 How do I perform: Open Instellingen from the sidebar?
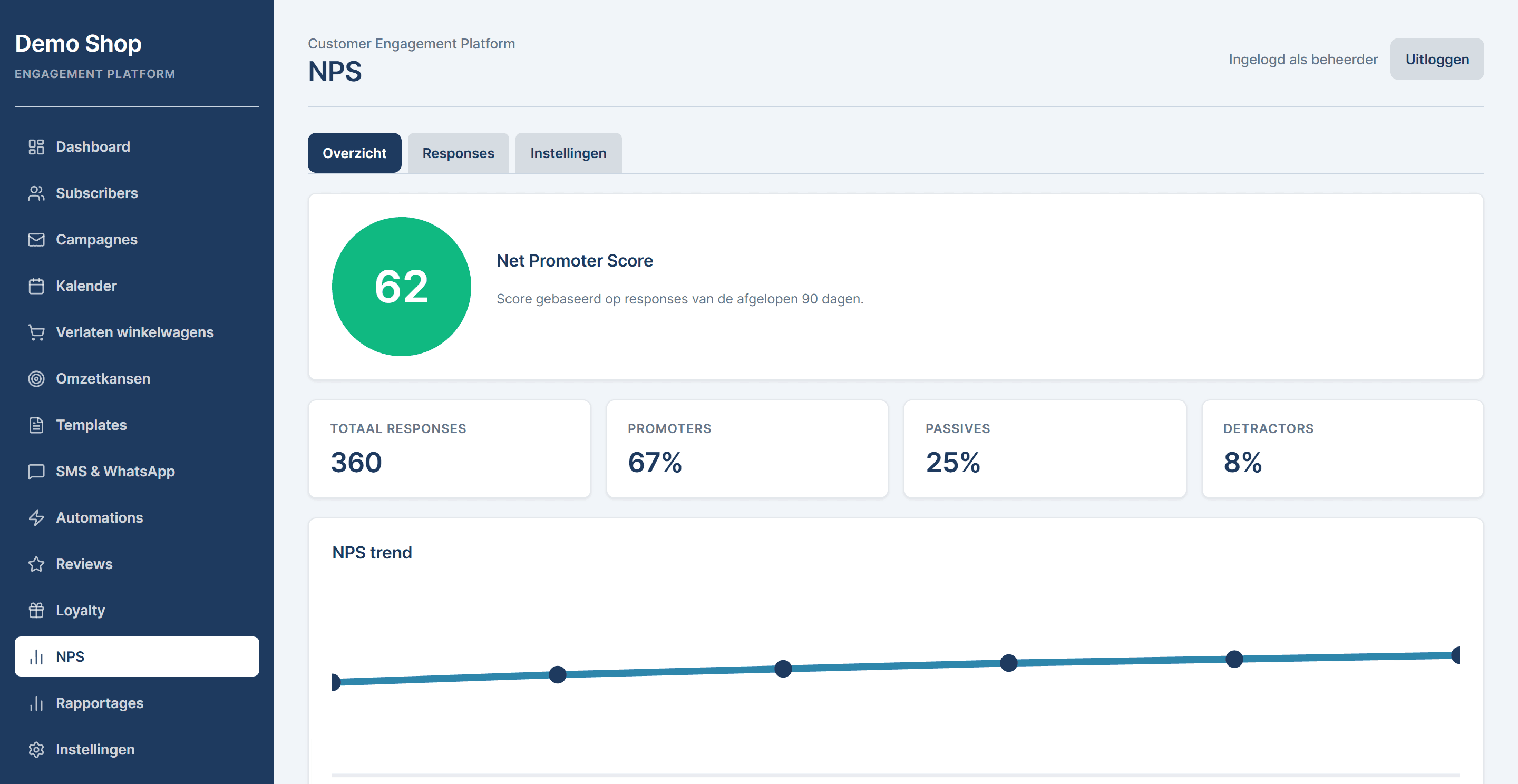point(137,749)
